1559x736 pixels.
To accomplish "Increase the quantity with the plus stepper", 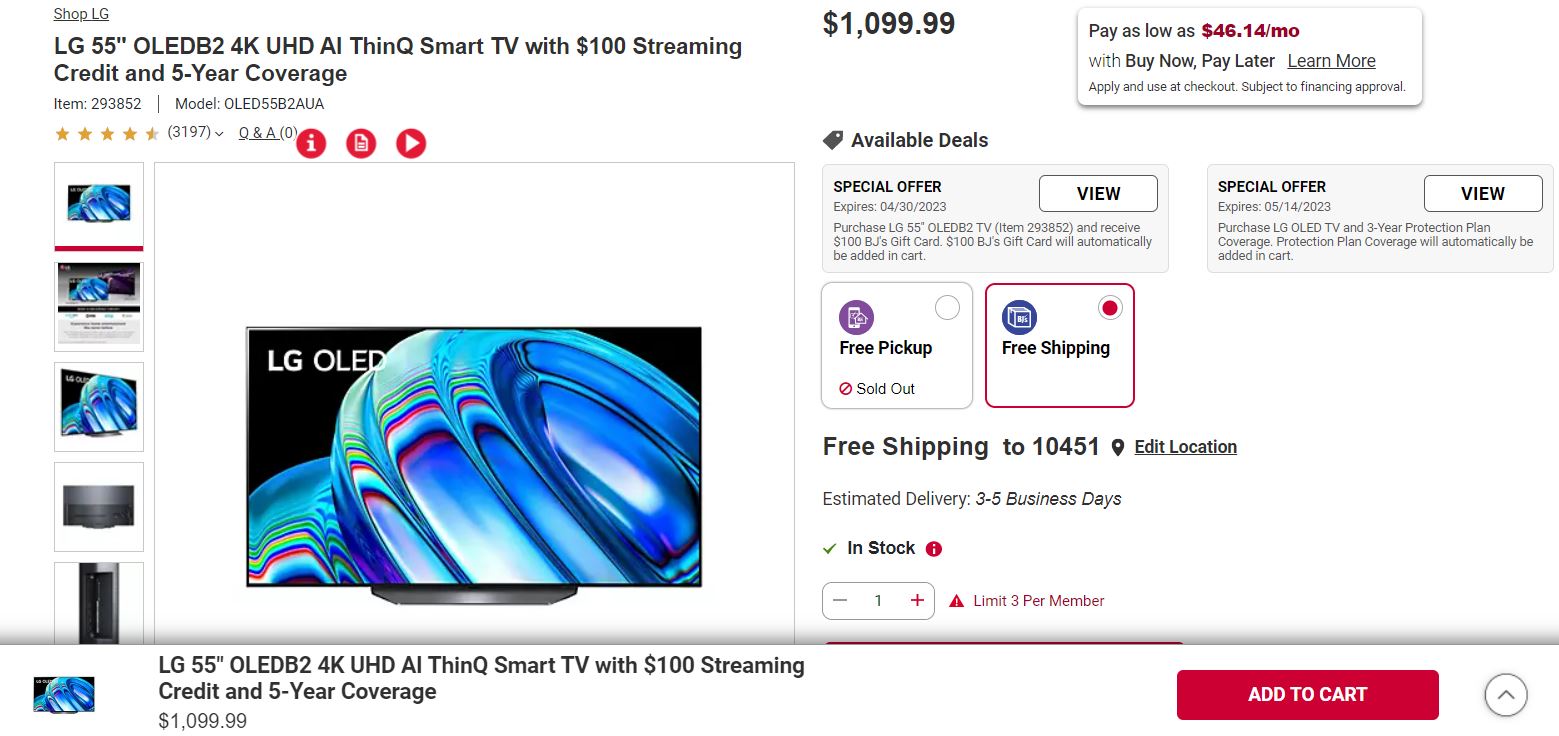I will point(916,600).
